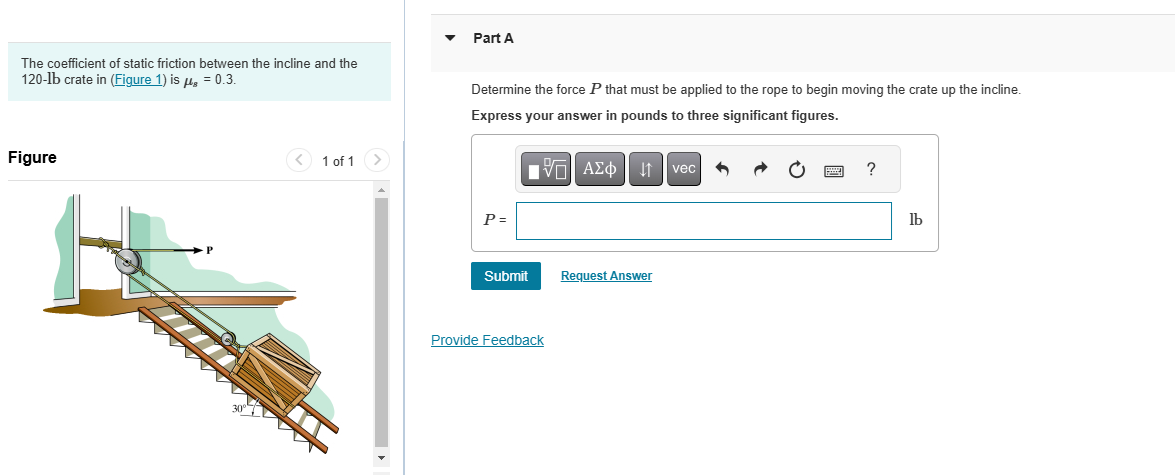Image resolution: width=1175 pixels, height=475 pixels.
Task: Go to previous figure with left chevron
Action: (x=299, y=160)
